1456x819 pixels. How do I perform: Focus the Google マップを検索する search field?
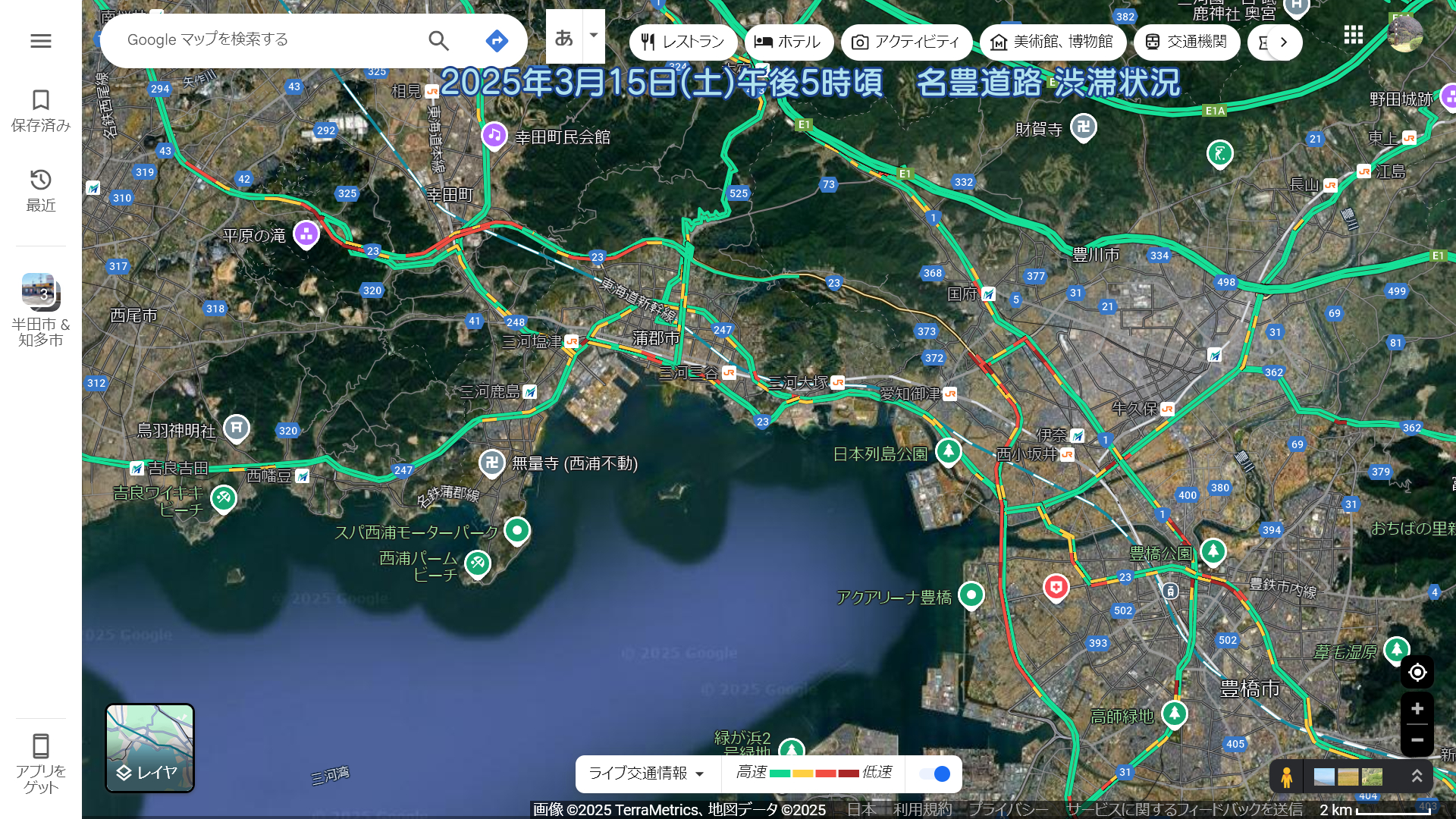265,39
